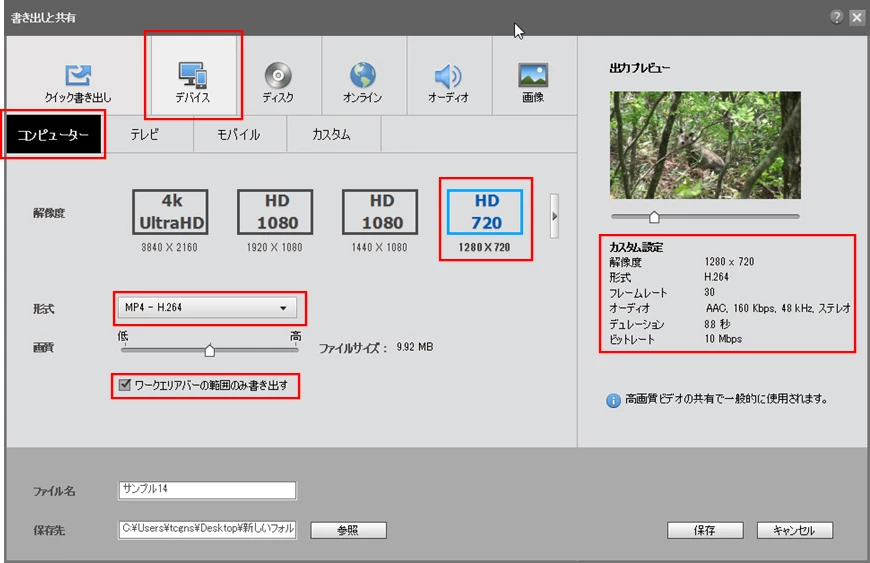This screenshot has height=563, width=870.
Task: Select 4k UltraHD 3840 x 2160 resolution
Action: pos(170,221)
